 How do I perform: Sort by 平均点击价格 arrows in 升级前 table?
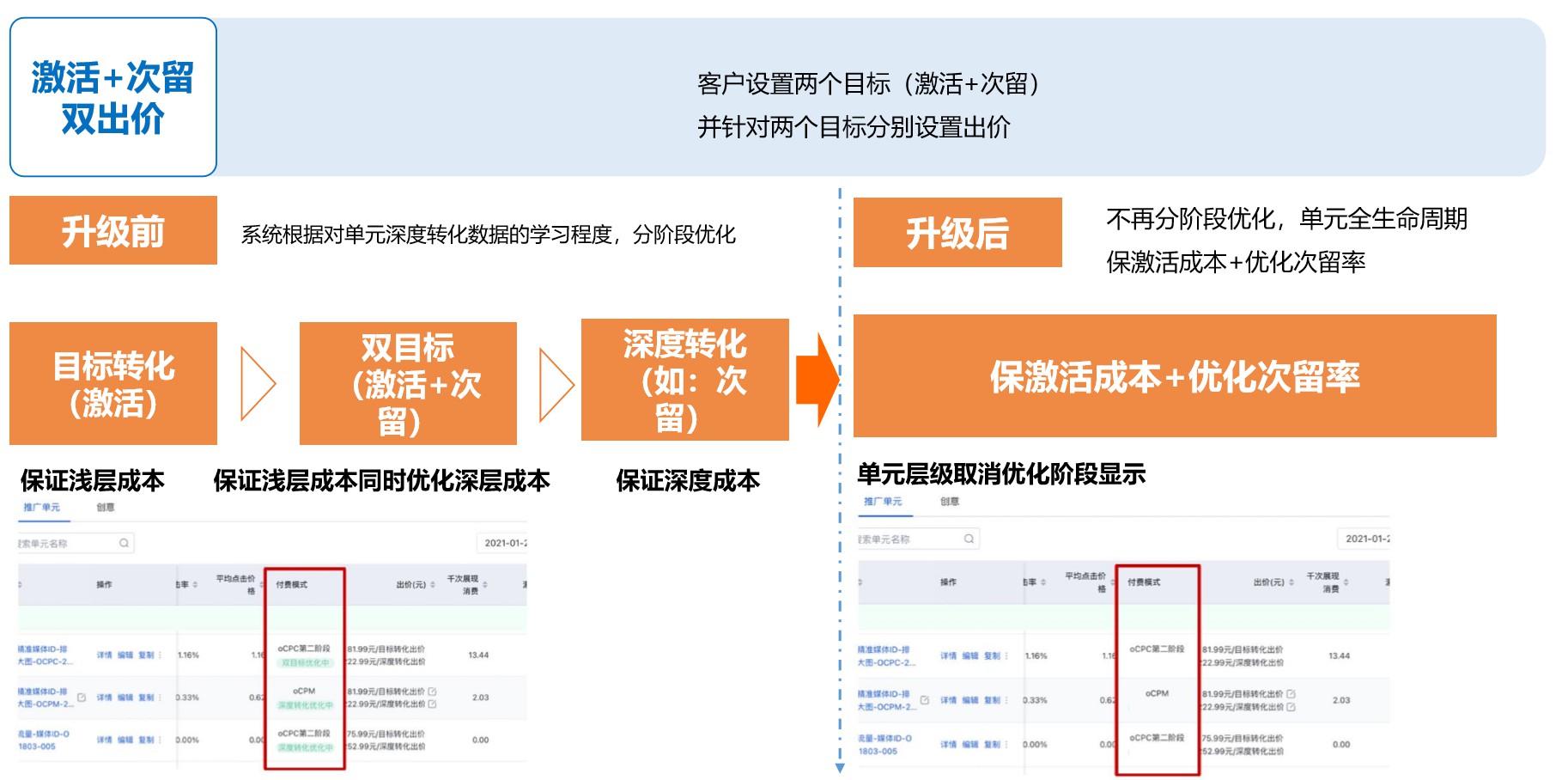click(x=259, y=584)
